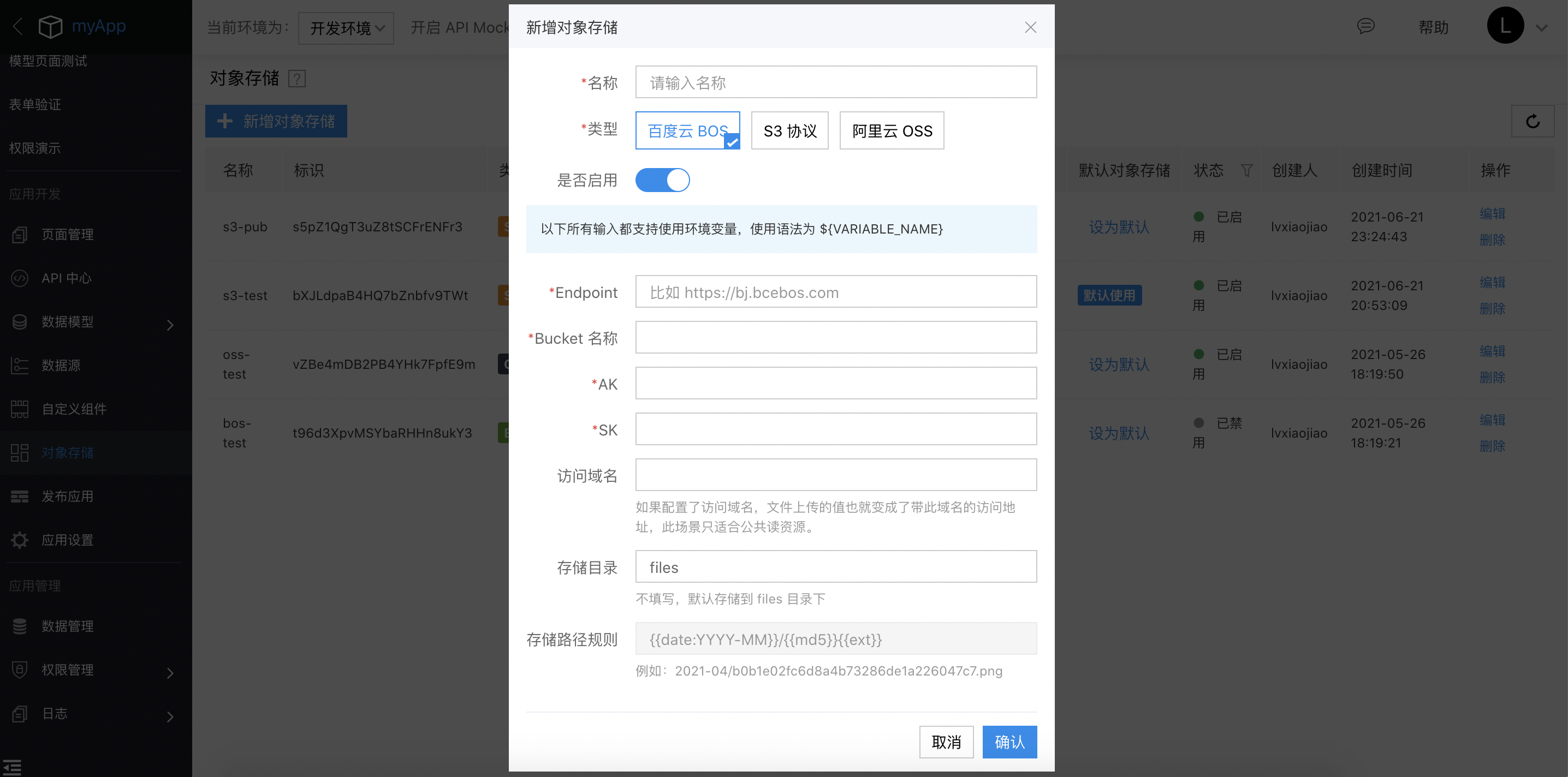1568x777 pixels.
Task: Select 阿里云 OSS storage type
Action: [892, 130]
